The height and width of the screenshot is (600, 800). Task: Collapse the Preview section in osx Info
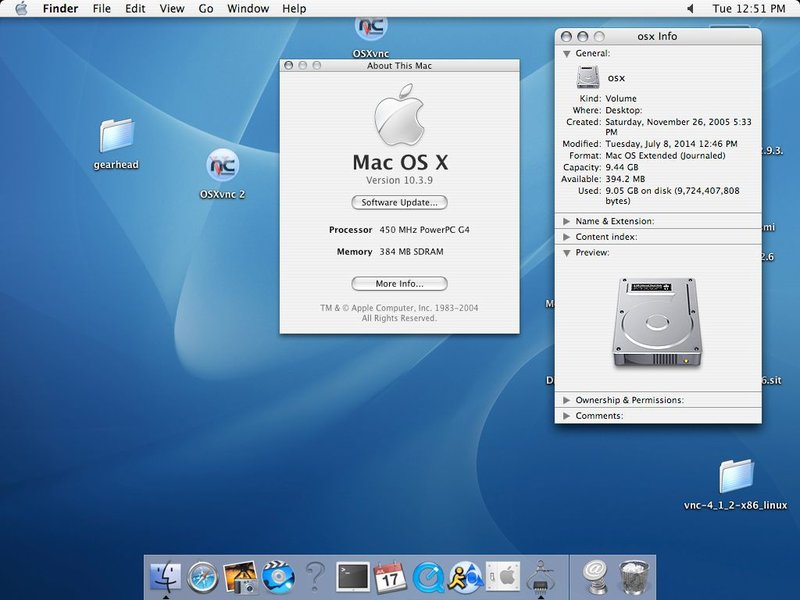pyautogui.click(x=566, y=253)
